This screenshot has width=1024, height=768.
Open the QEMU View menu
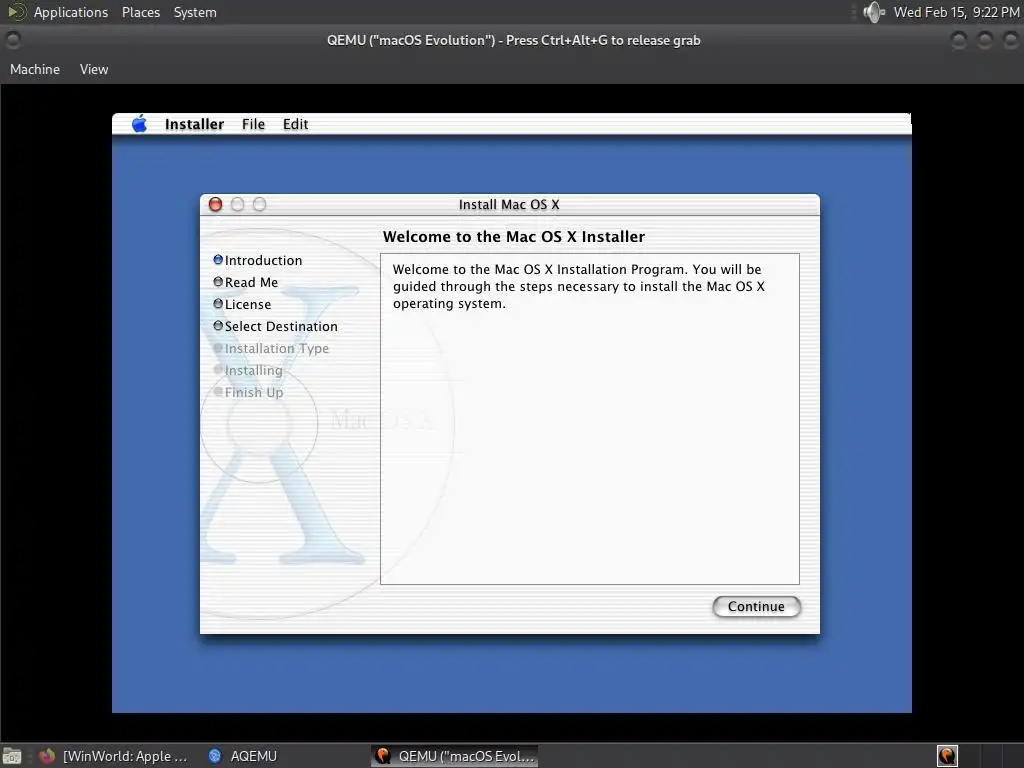pos(94,69)
